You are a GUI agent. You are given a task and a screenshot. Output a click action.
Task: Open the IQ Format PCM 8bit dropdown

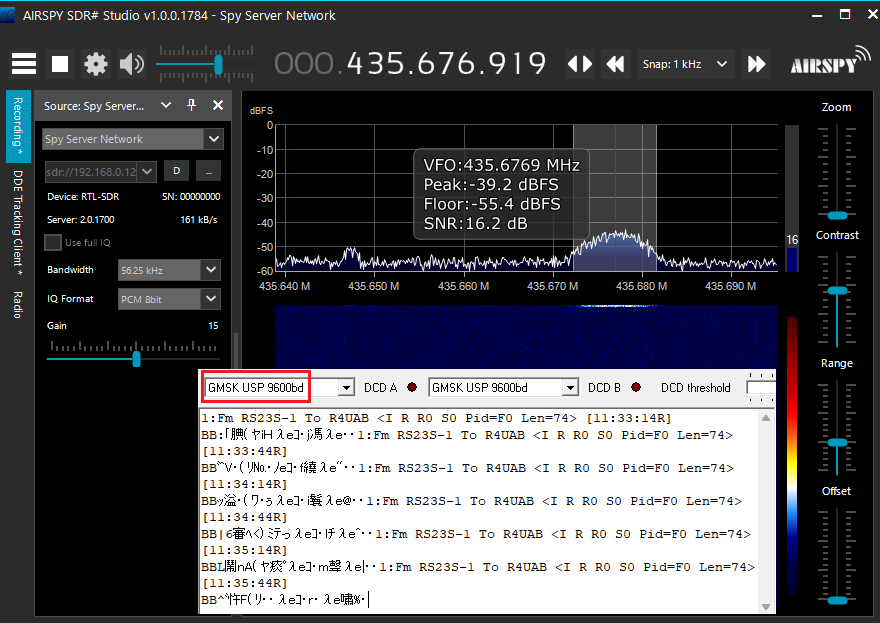[x=169, y=299]
